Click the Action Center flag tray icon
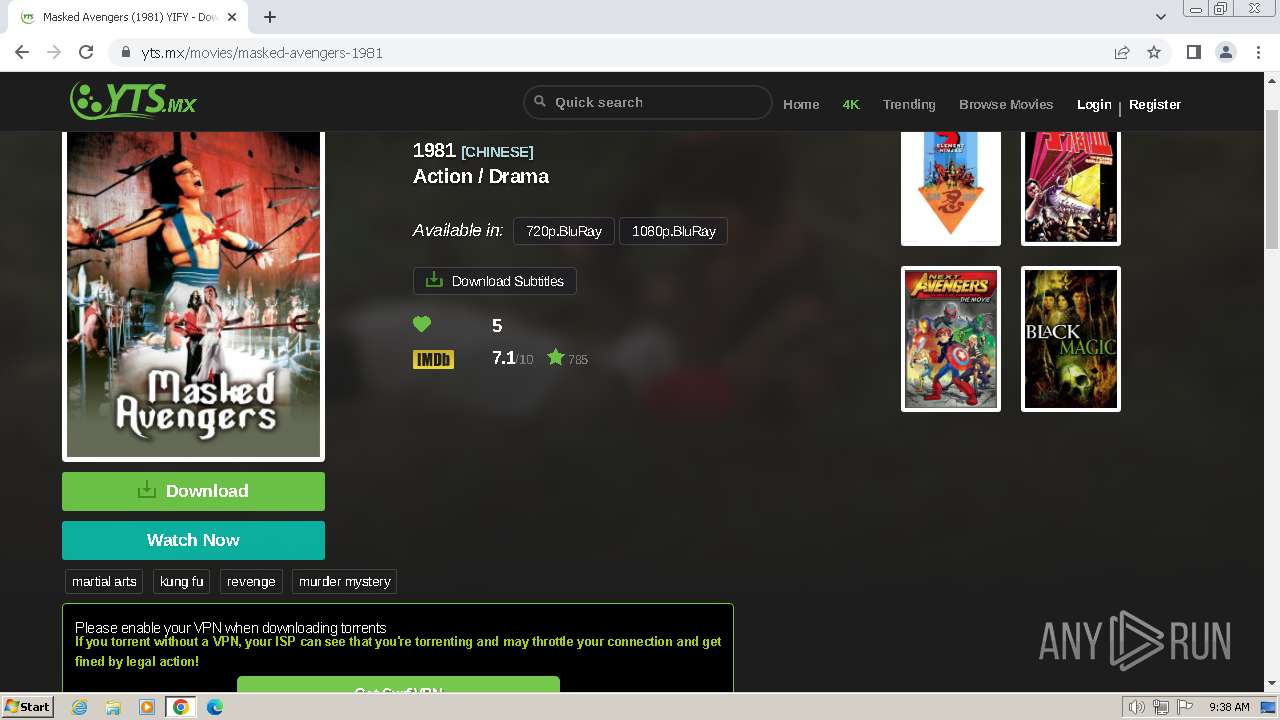Screen dimensions: 1280x720 point(1185,707)
